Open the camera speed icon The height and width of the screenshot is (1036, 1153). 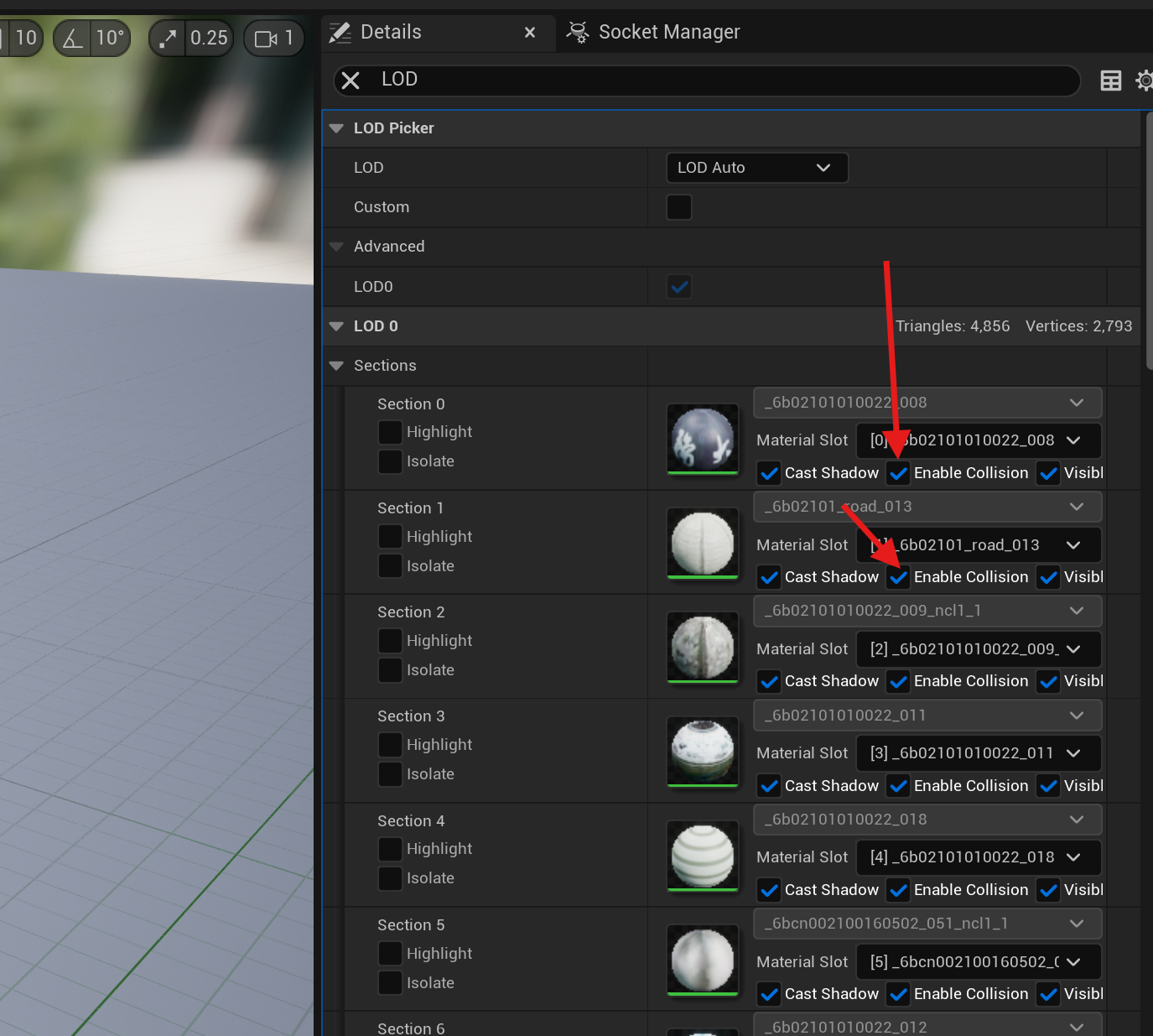point(265,38)
